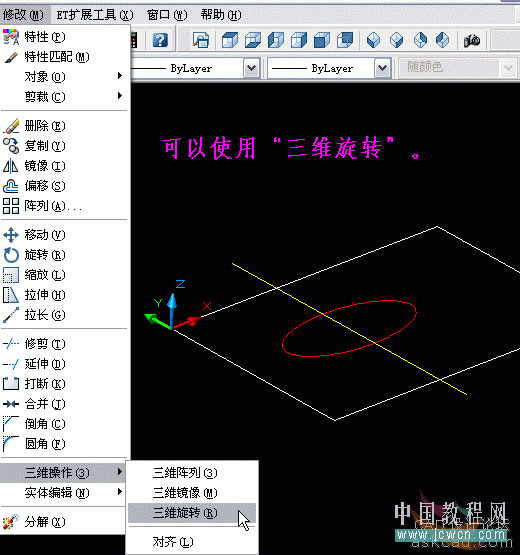
Task: Choose 特性匹配 (M) match properties
Action: pyautogui.click(x=65, y=57)
